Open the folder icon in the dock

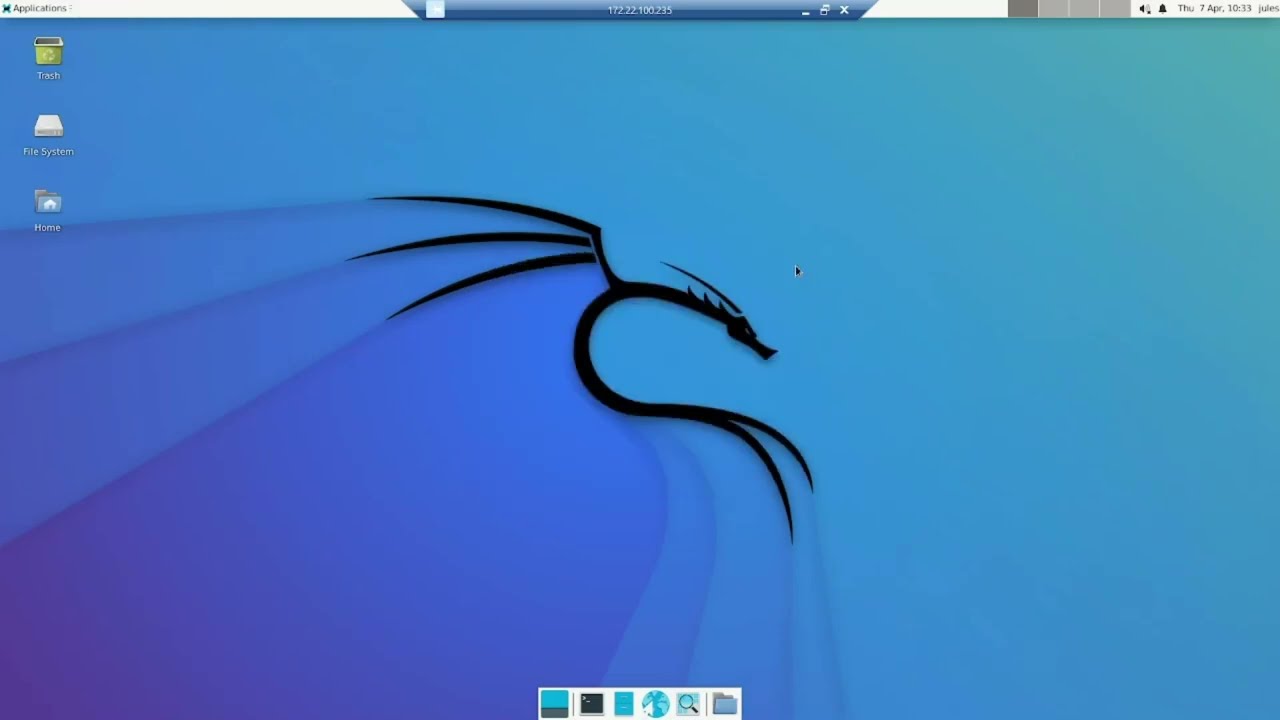coord(725,704)
